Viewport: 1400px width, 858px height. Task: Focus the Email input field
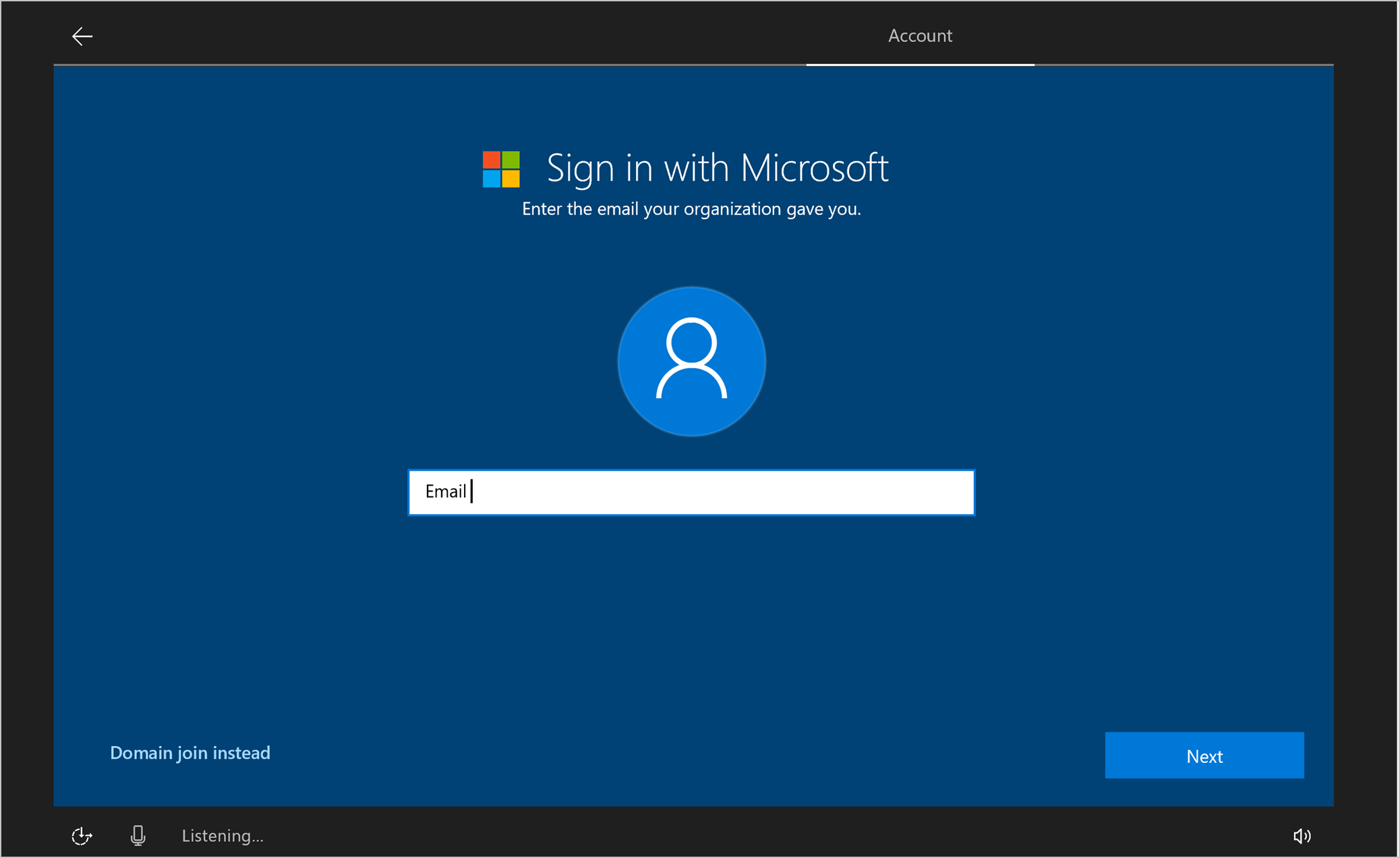point(691,492)
